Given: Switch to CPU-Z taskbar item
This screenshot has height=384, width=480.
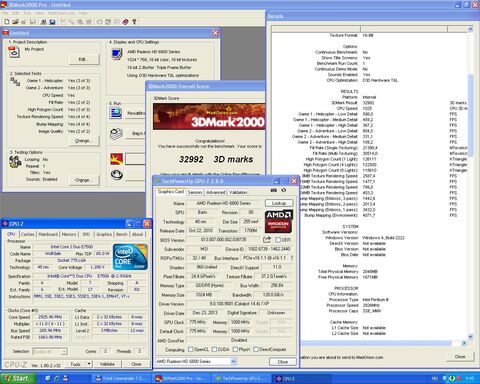Looking at the screenshot, I should click(302, 378).
